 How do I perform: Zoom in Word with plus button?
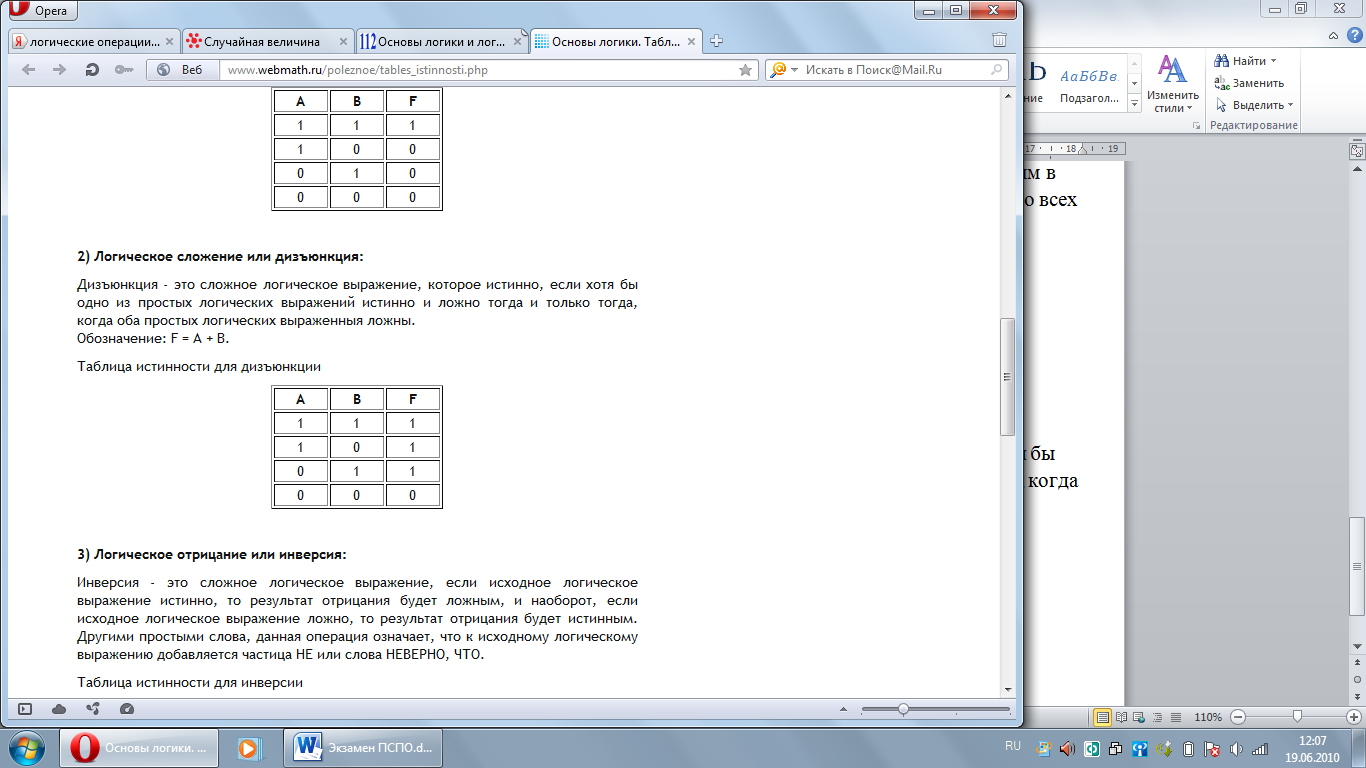coord(1353,717)
